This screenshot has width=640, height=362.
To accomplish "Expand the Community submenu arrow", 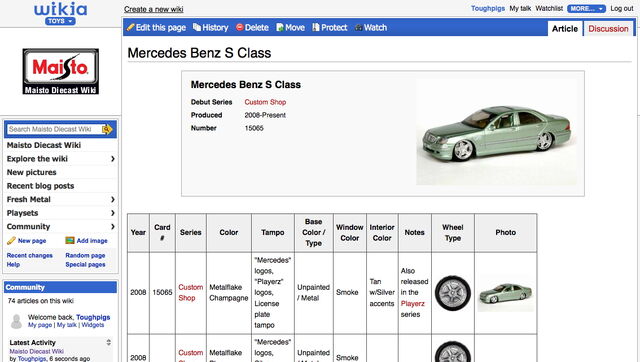I will tap(113, 227).
